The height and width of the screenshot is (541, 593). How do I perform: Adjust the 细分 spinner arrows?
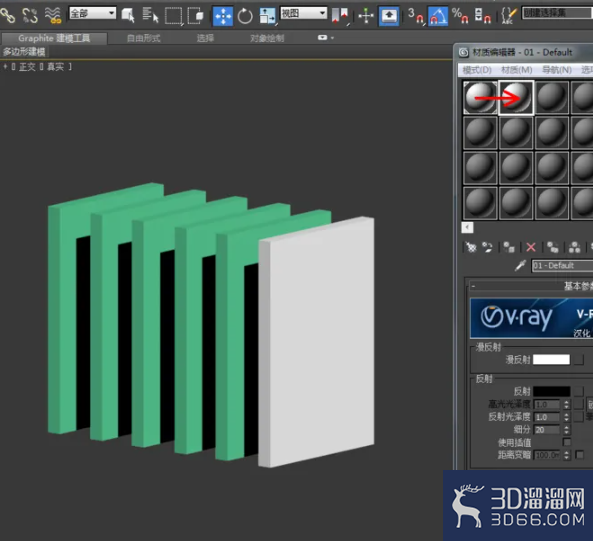coord(566,430)
